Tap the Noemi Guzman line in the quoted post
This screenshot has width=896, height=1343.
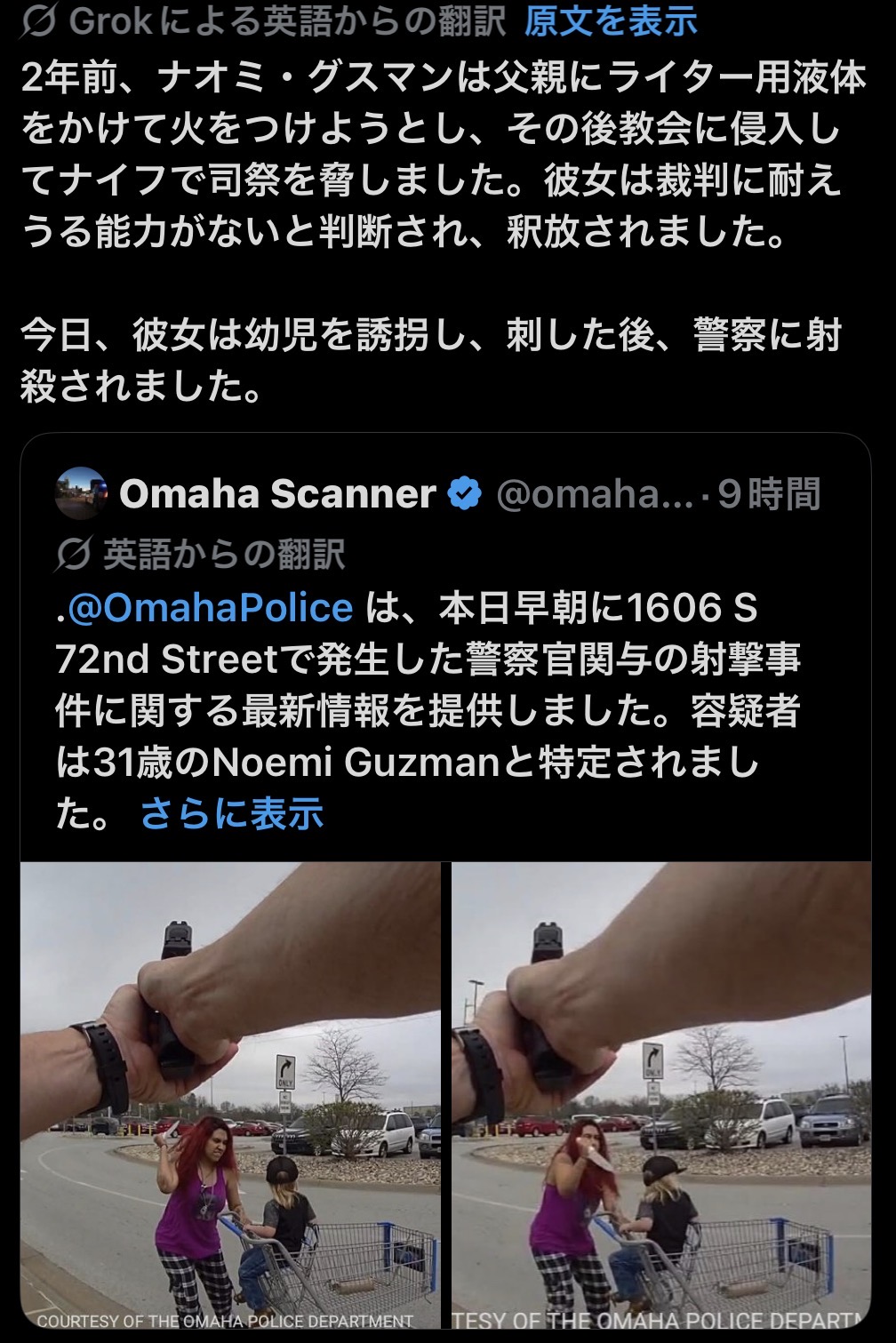407,762
